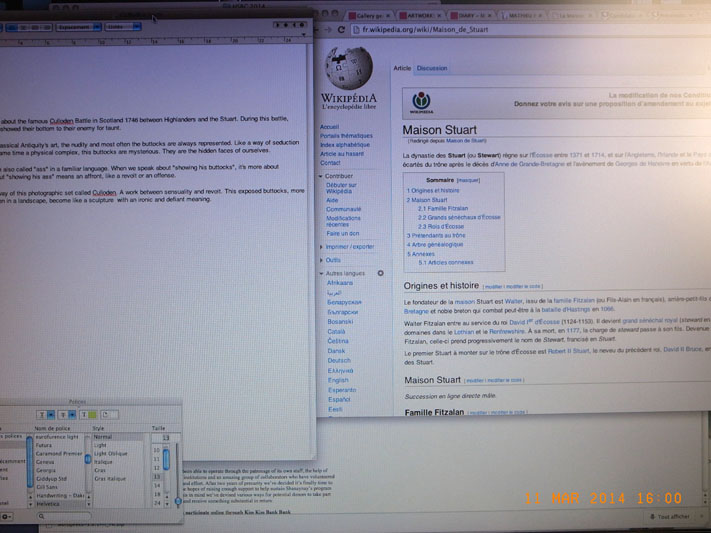Choose Normal in the Style list

pyautogui.click(x=103, y=437)
